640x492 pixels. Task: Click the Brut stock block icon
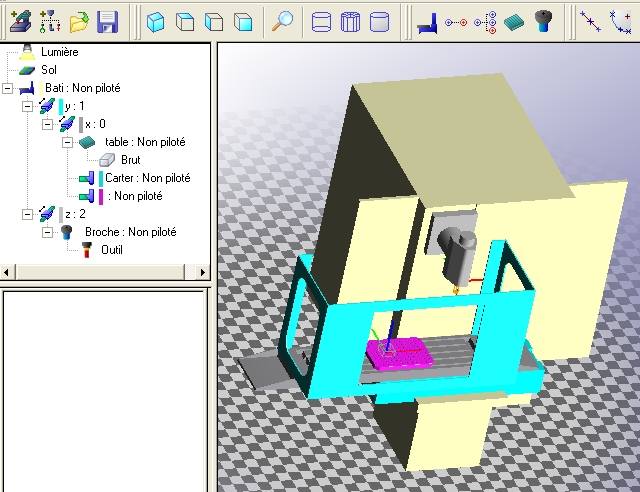(x=107, y=160)
